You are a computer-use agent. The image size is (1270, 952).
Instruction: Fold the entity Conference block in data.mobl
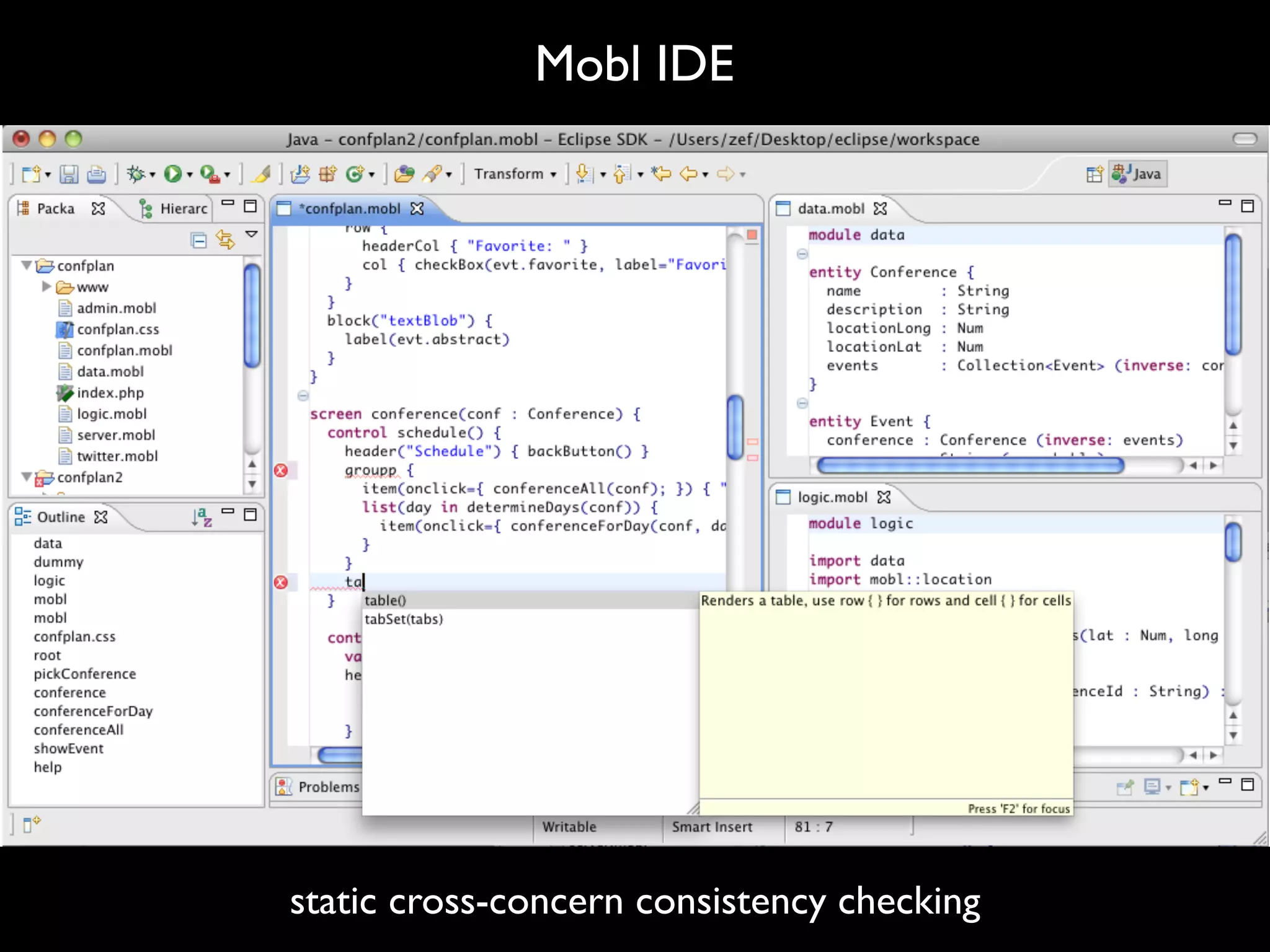802,253
